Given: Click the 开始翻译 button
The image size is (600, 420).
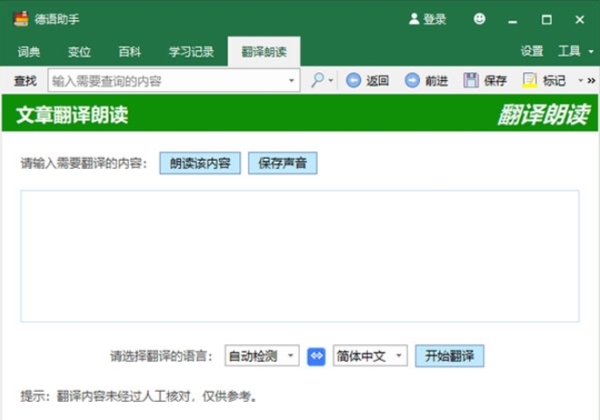Looking at the screenshot, I should pos(450,356).
